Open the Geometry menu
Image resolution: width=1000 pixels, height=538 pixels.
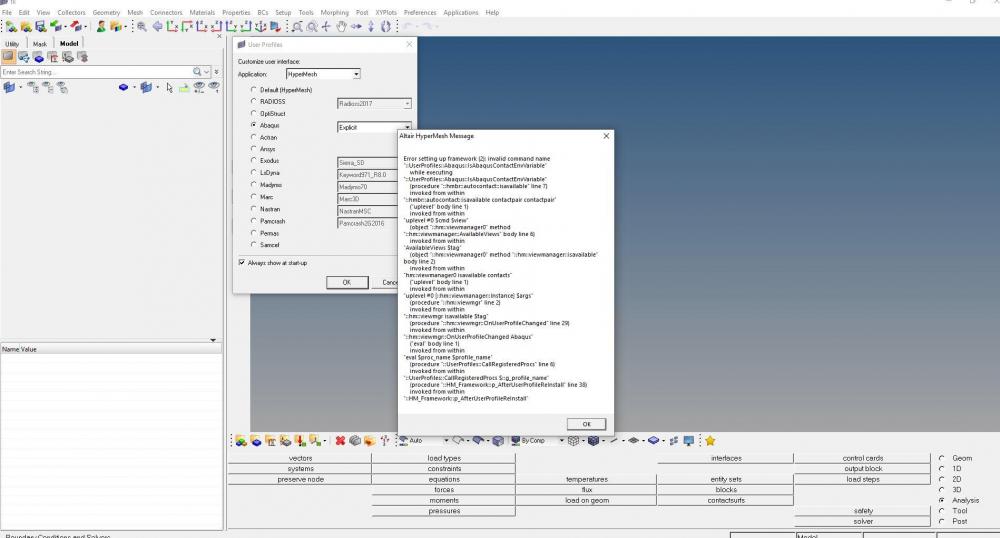[106, 12]
